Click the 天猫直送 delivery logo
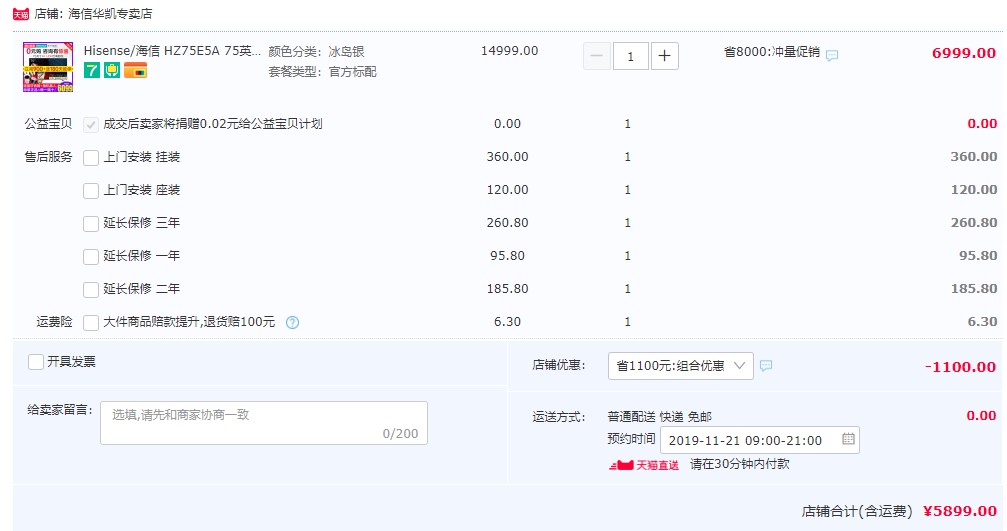Image resolution: width=1007 pixels, height=531 pixels. [x=644, y=465]
